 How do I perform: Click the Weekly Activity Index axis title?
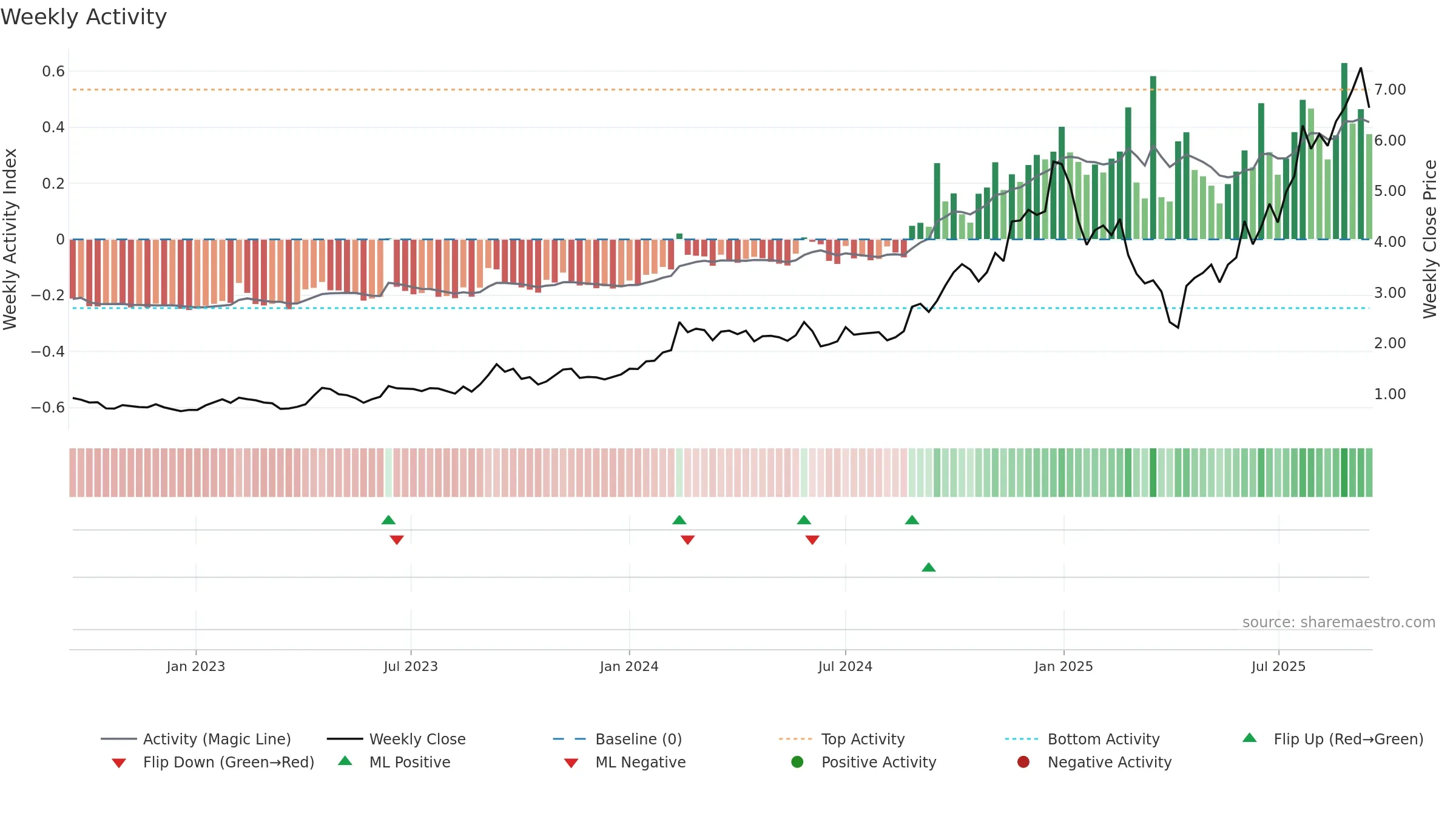pyautogui.click(x=10, y=239)
